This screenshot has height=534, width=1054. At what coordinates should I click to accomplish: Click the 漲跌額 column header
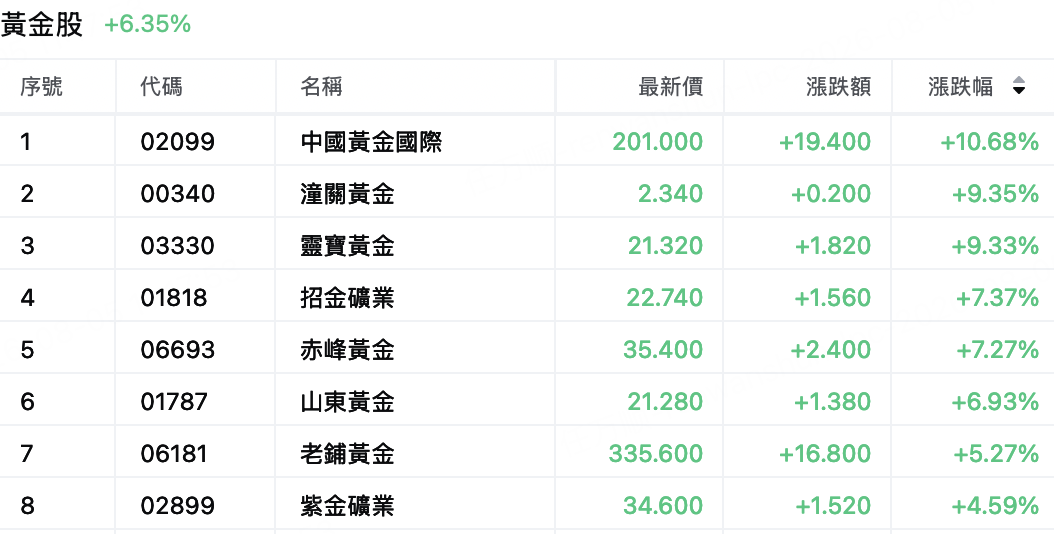(x=838, y=86)
